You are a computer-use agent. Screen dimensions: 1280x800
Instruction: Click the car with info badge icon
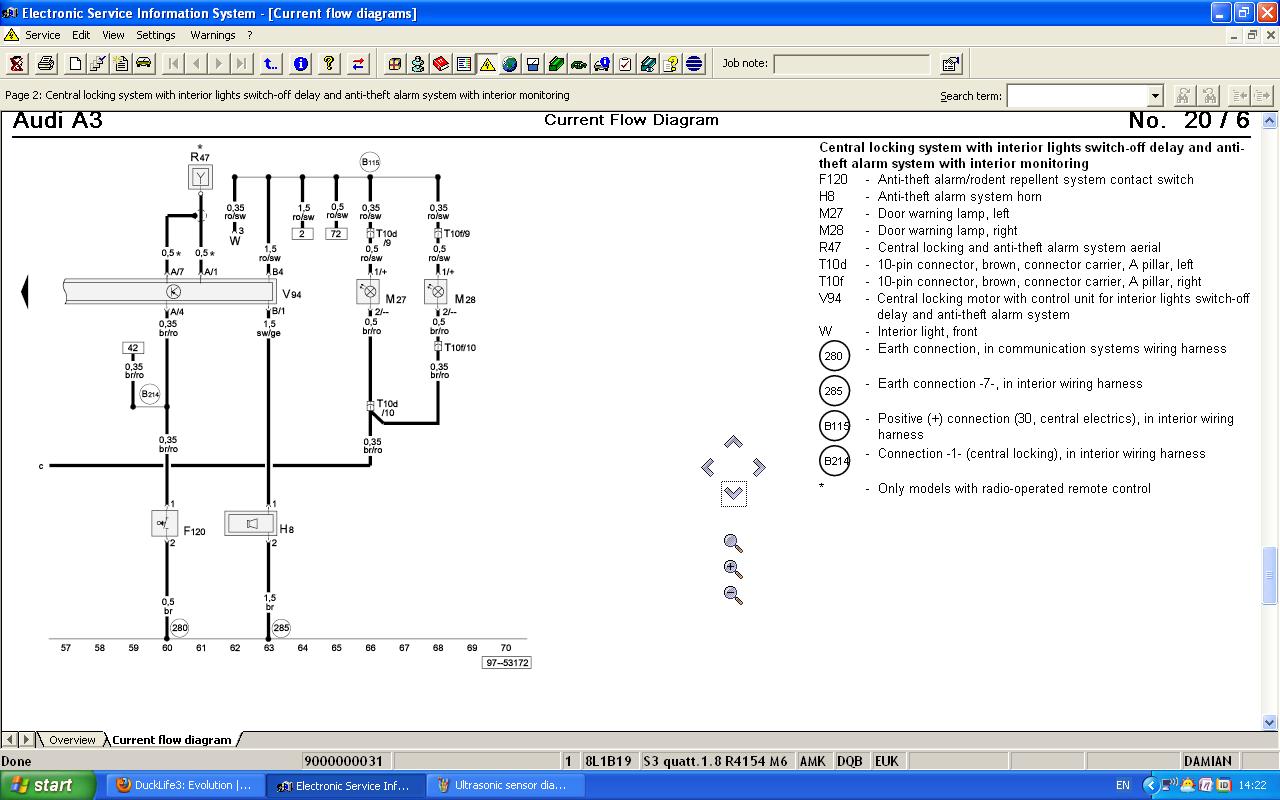point(602,64)
